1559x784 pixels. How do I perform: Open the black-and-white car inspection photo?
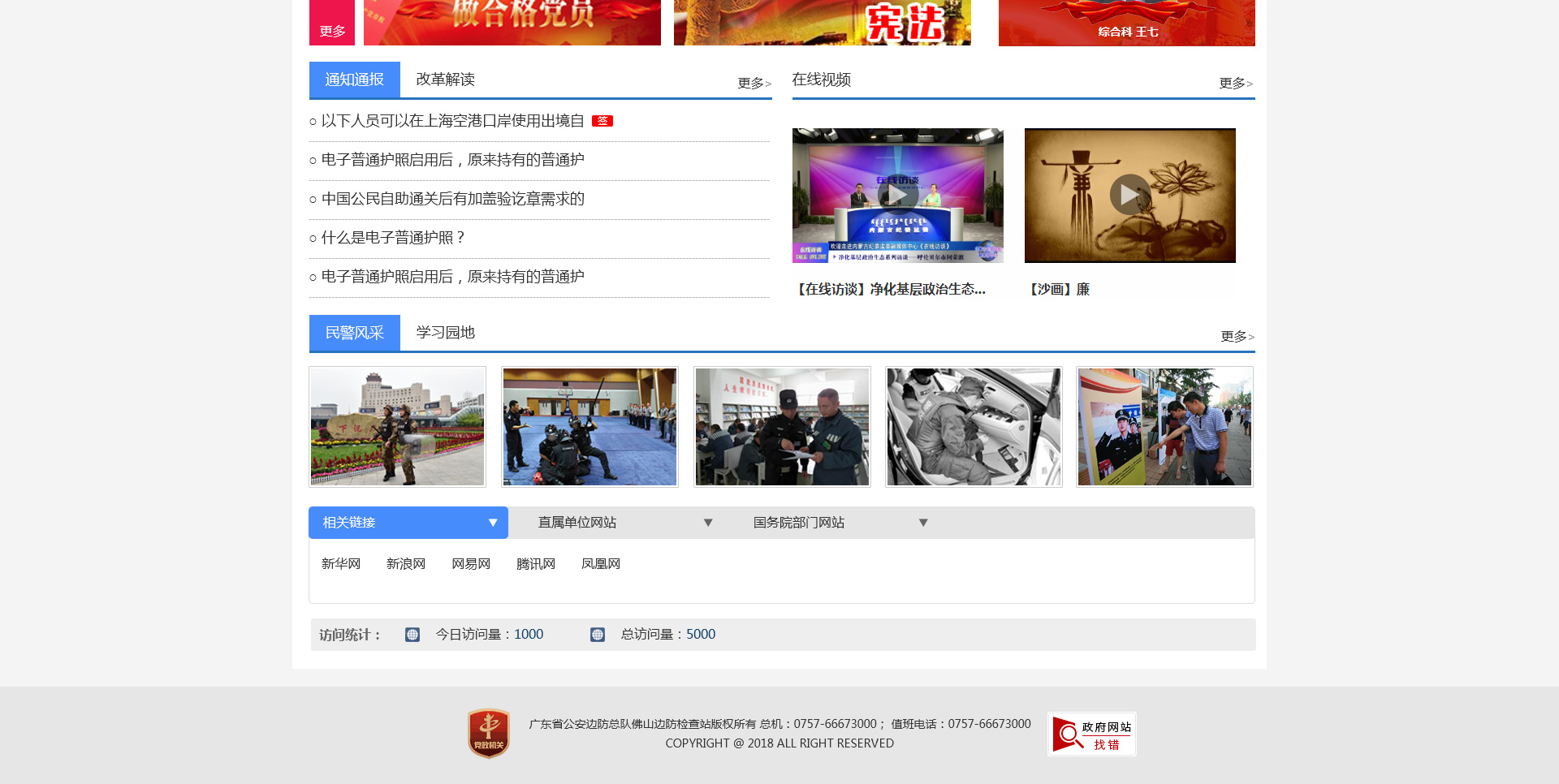point(974,427)
